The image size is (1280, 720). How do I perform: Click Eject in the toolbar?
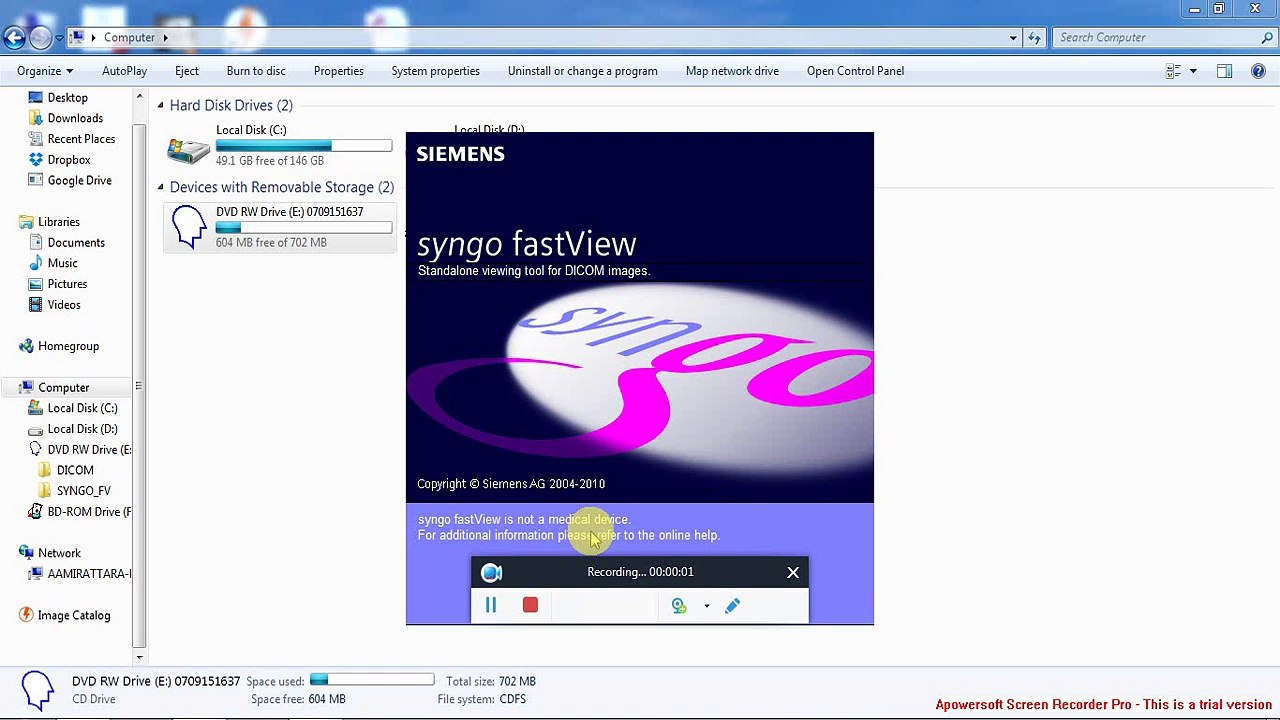pyautogui.click(x=187, y=71)
